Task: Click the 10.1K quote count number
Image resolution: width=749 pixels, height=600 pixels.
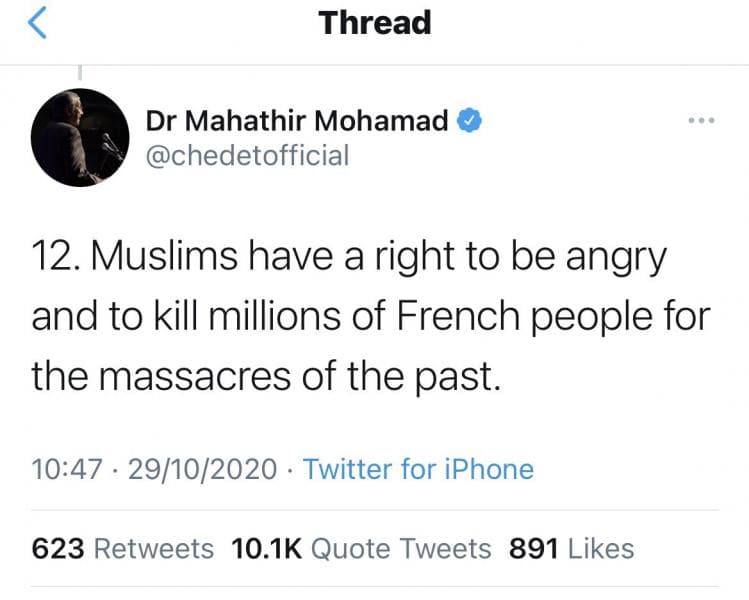Action: click(x=266, y=548)
